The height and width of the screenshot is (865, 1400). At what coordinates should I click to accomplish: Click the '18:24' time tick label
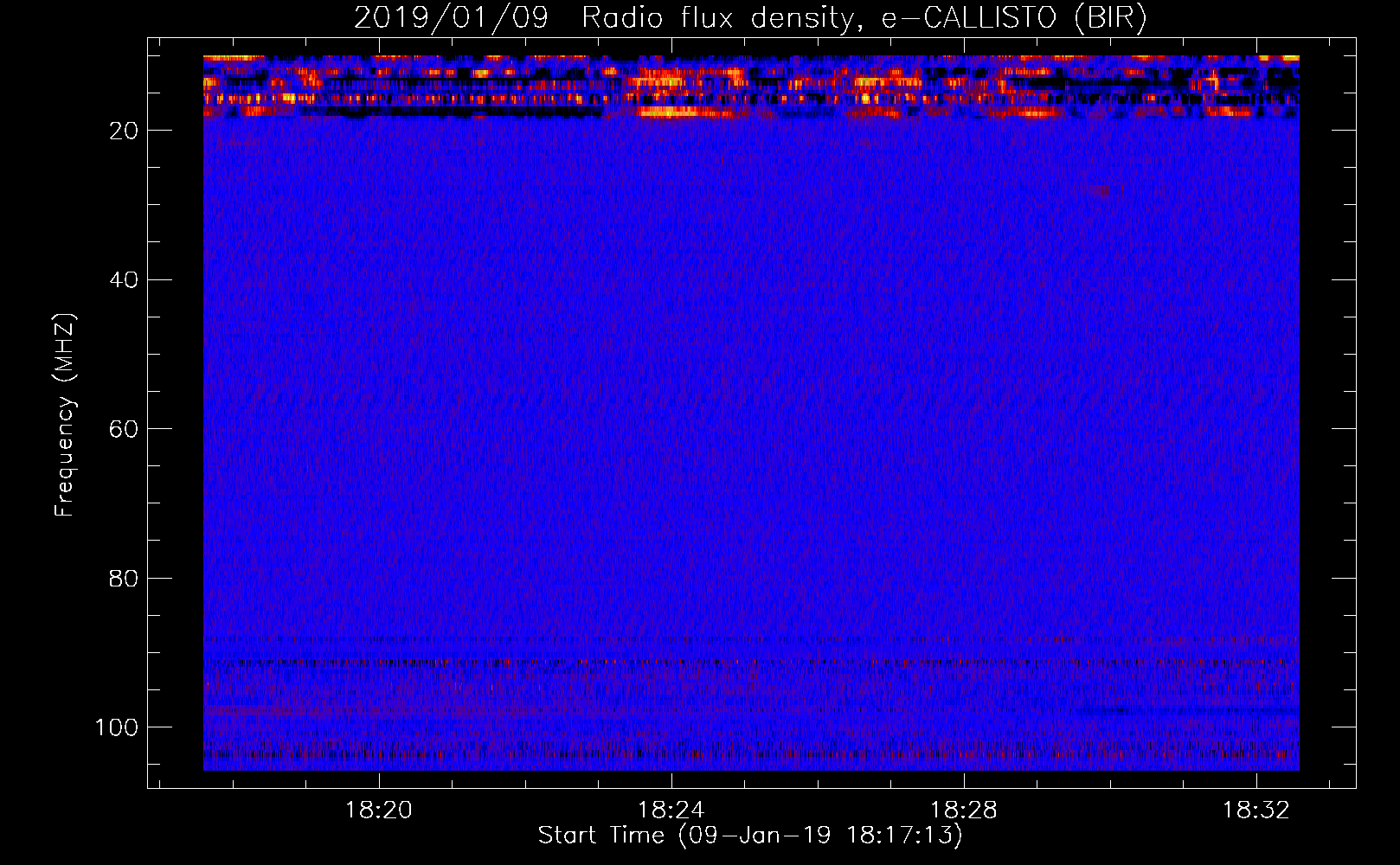671,811
